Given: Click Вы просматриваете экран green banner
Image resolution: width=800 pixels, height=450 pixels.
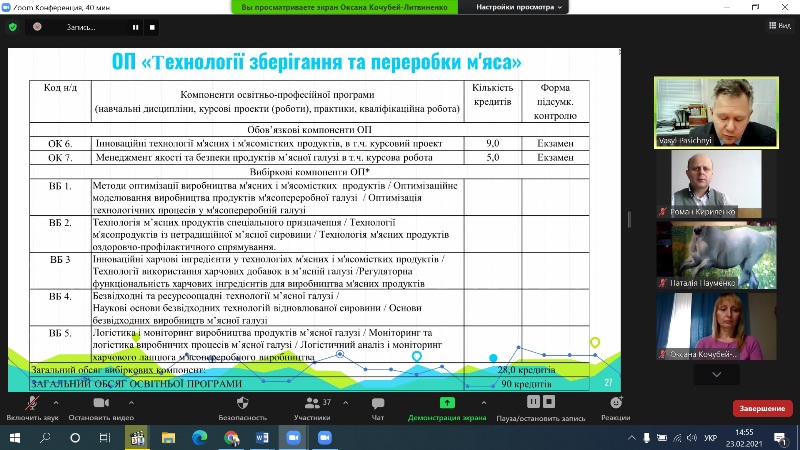Looking at the screenshot, I should [344, 7].
